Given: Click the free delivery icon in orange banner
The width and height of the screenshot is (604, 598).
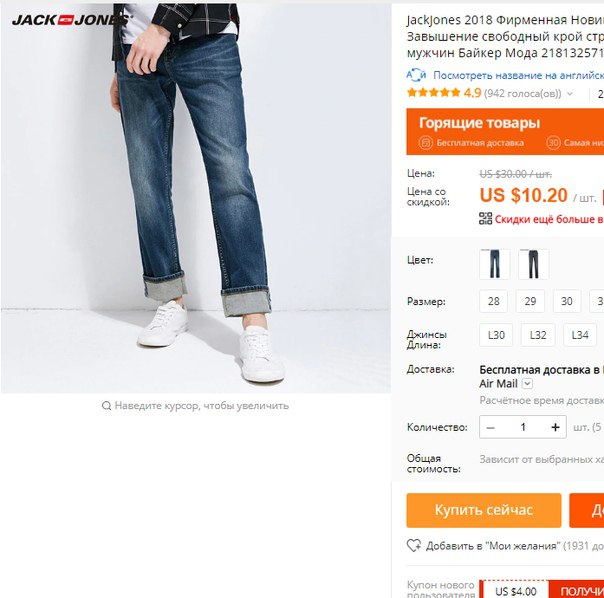Looking at the screenshot, I should (x=426, y=143).
